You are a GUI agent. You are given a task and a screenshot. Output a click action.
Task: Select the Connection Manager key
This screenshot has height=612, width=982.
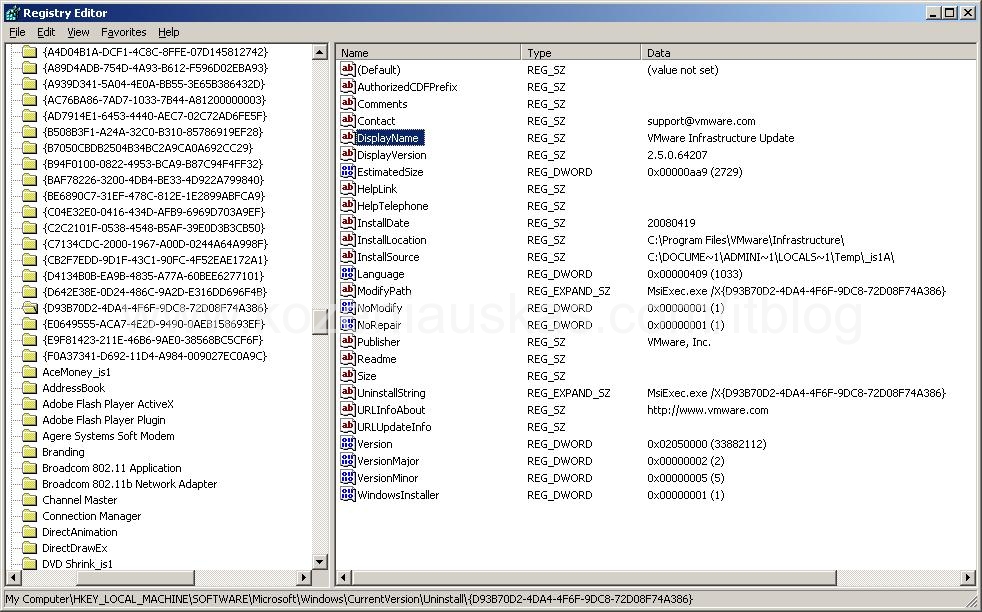click(91, 516)
